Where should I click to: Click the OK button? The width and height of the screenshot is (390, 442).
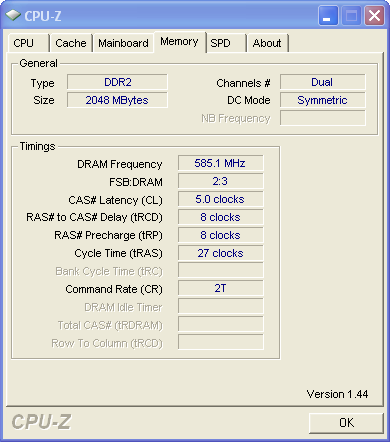point(346,423)
